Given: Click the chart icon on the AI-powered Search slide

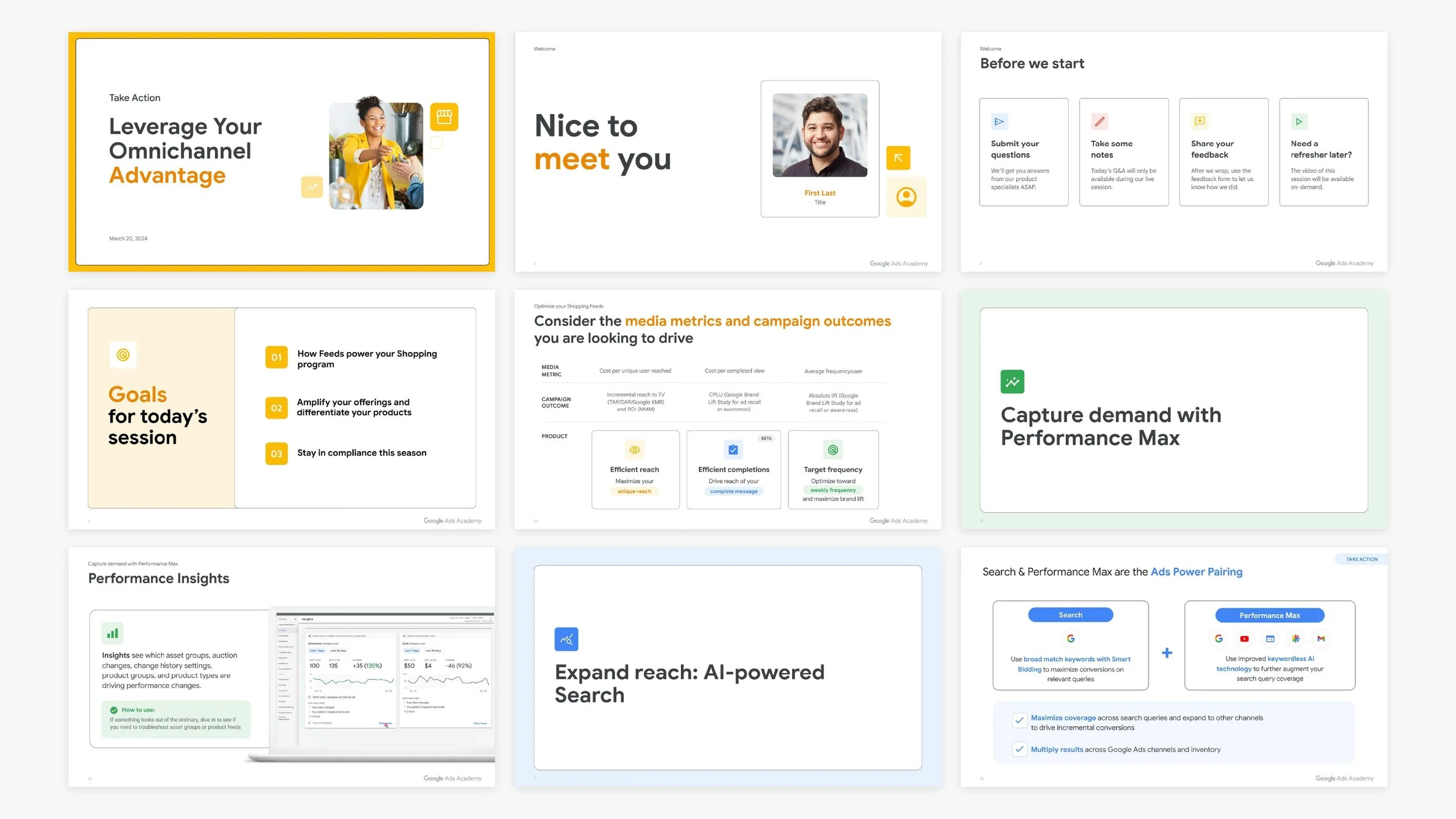Looking at the screenshot, I should (x=566, y=639).
